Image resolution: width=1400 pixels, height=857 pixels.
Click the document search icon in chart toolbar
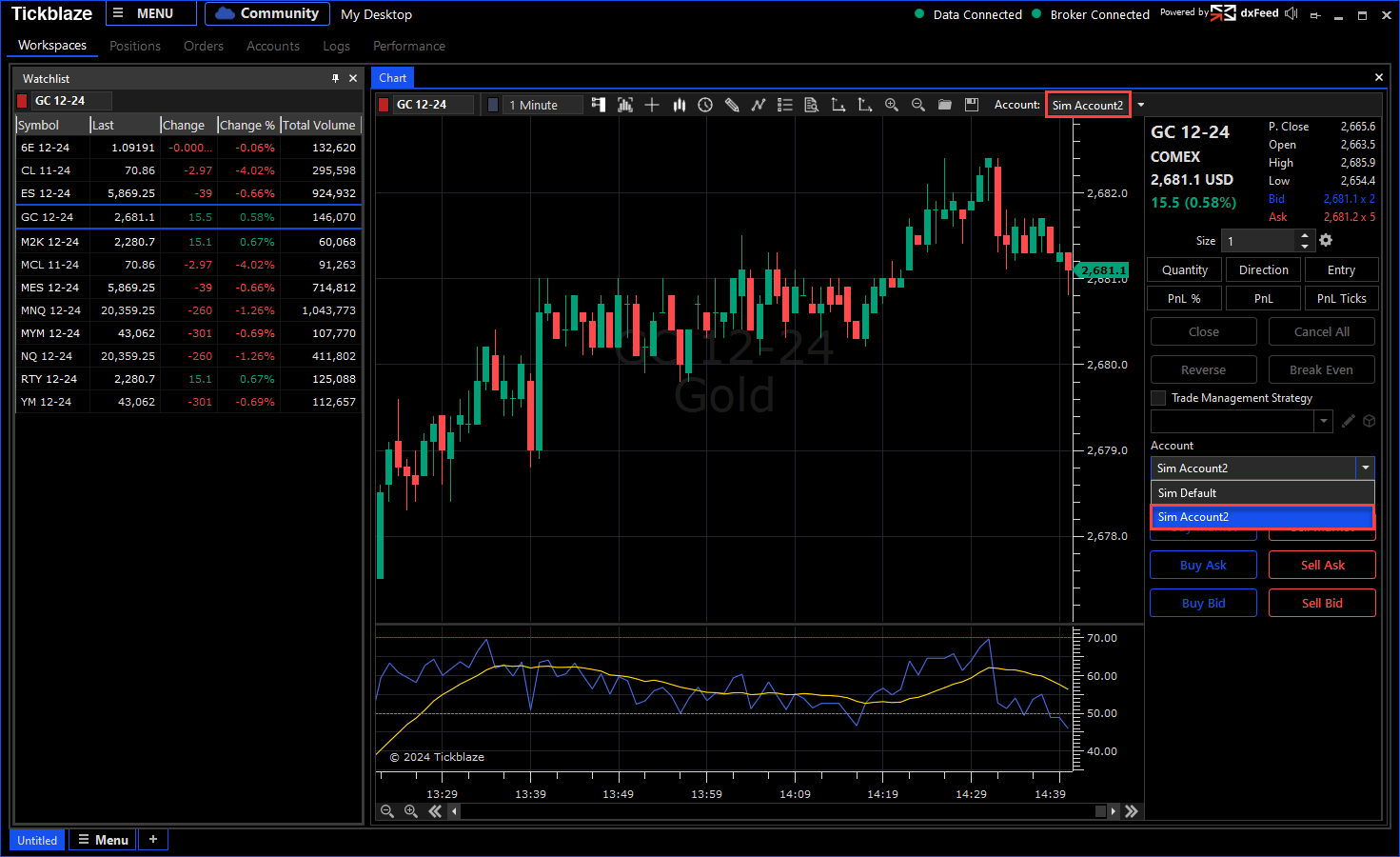(x=812, y=105)
